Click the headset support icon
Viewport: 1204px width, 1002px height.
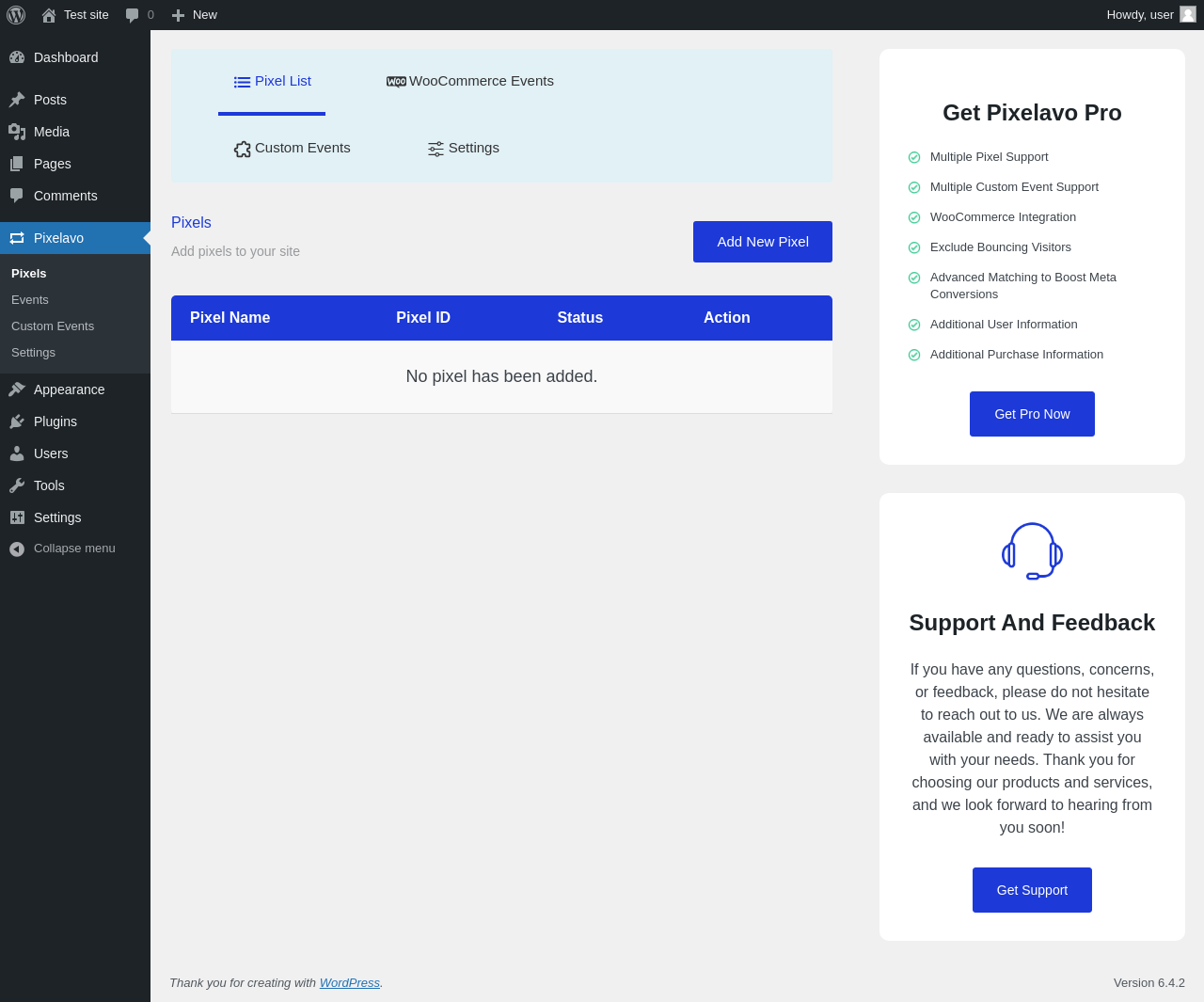[x=1032, y=551]
